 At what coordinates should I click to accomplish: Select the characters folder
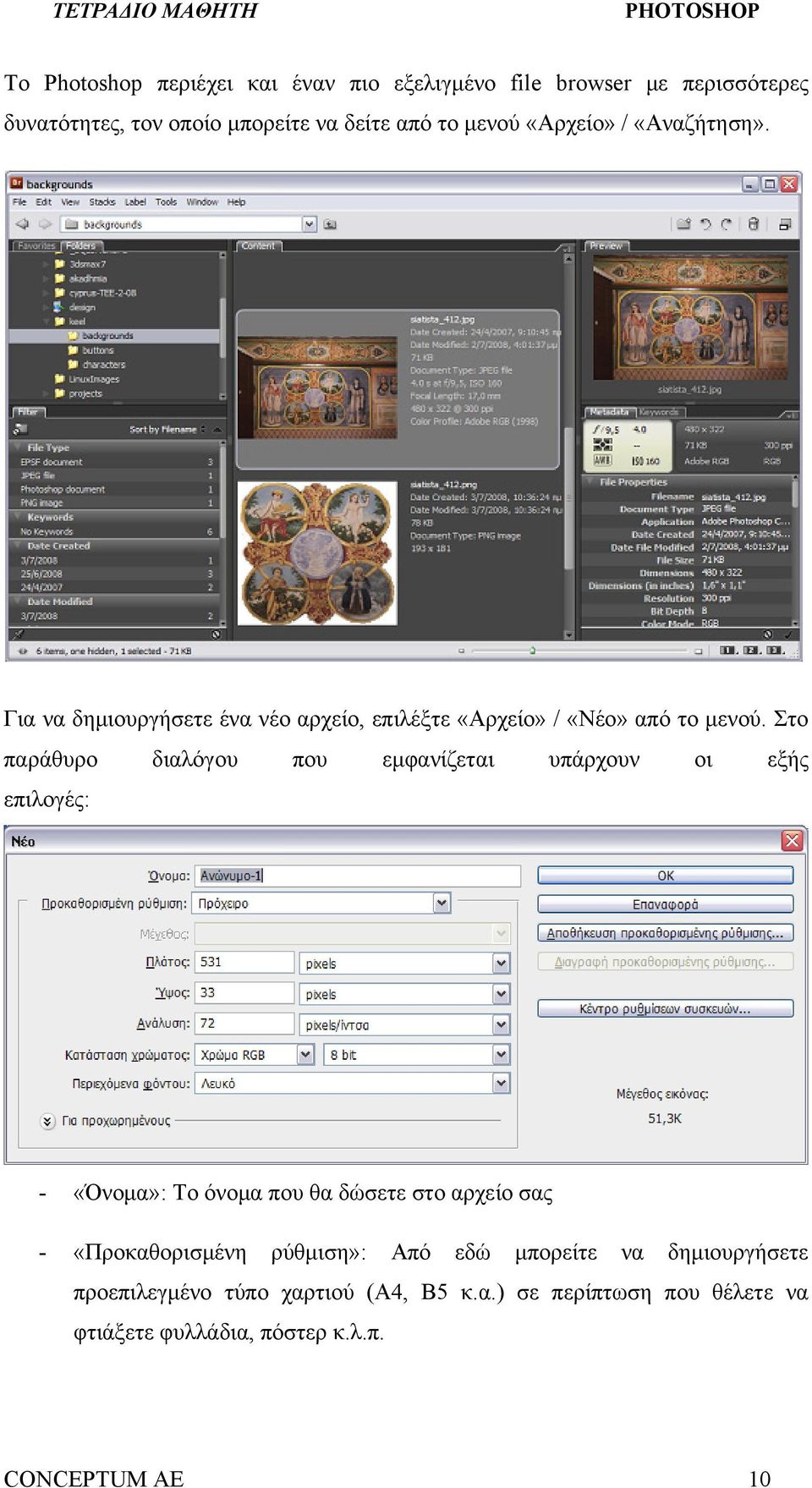[x=103, y=365]
